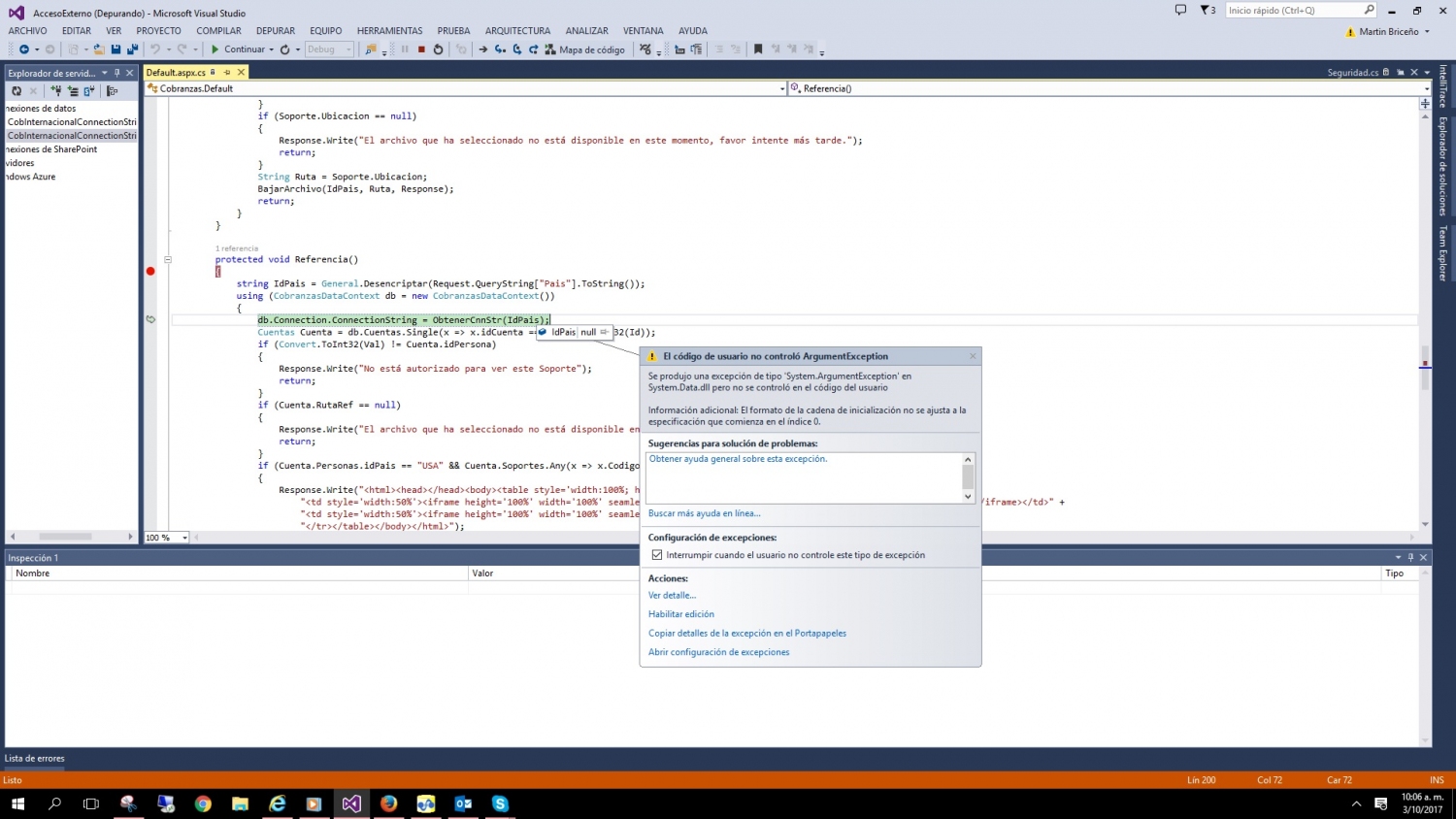
Task: Click the feedback speech bubble icon
Action: click(1180, 10)
